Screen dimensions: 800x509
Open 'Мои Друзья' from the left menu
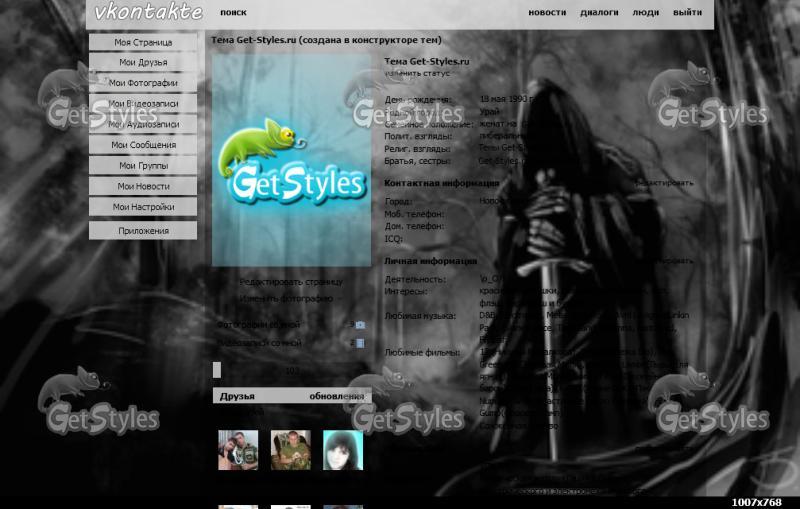143,63
